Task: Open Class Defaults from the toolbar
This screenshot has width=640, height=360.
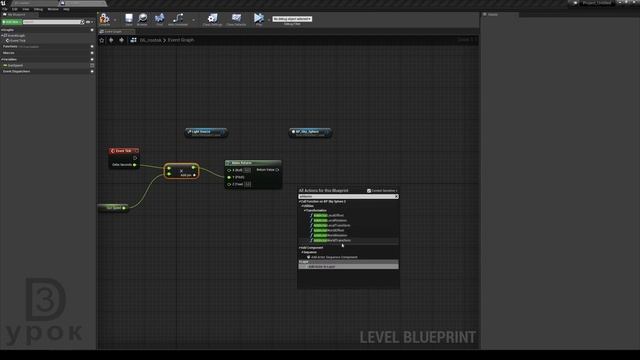Action: (236, 18)
